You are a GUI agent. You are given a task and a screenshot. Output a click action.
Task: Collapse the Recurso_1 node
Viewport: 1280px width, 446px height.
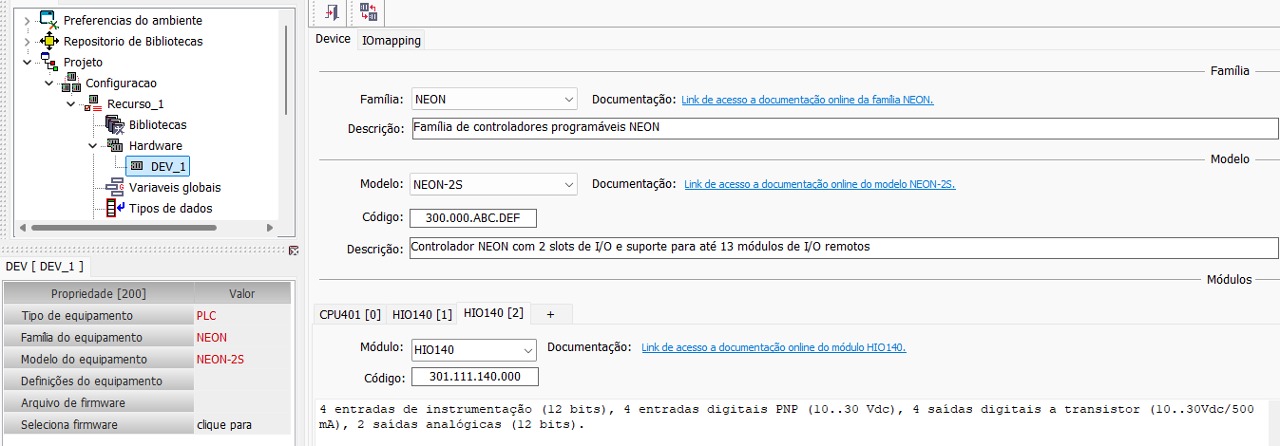(71, 104)
